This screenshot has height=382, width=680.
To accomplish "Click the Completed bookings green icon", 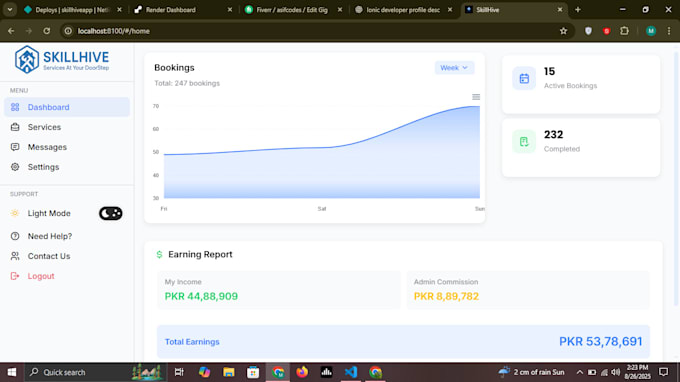I will point(524,142).
